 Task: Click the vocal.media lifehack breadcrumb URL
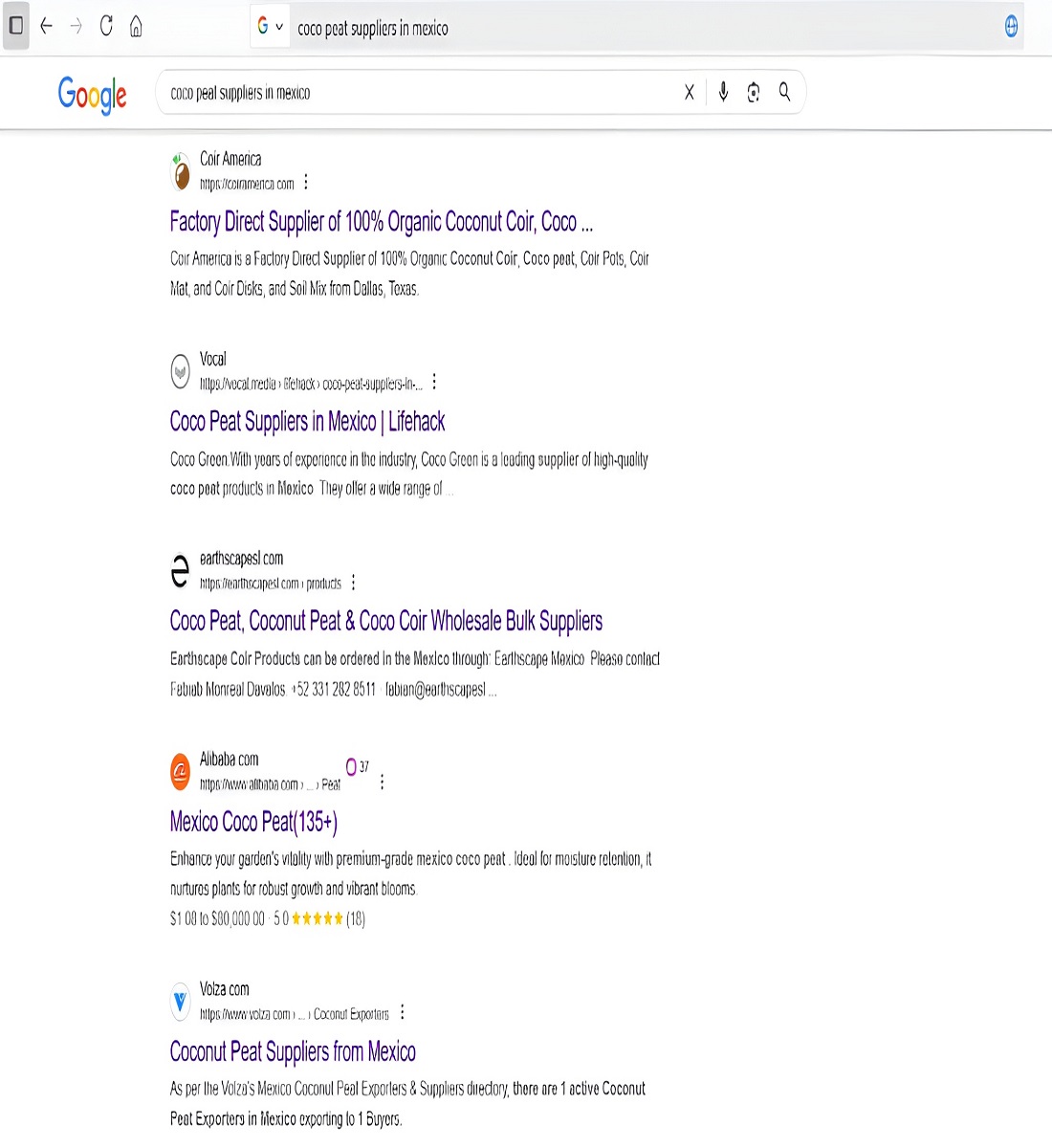click(x=311, y=384)
